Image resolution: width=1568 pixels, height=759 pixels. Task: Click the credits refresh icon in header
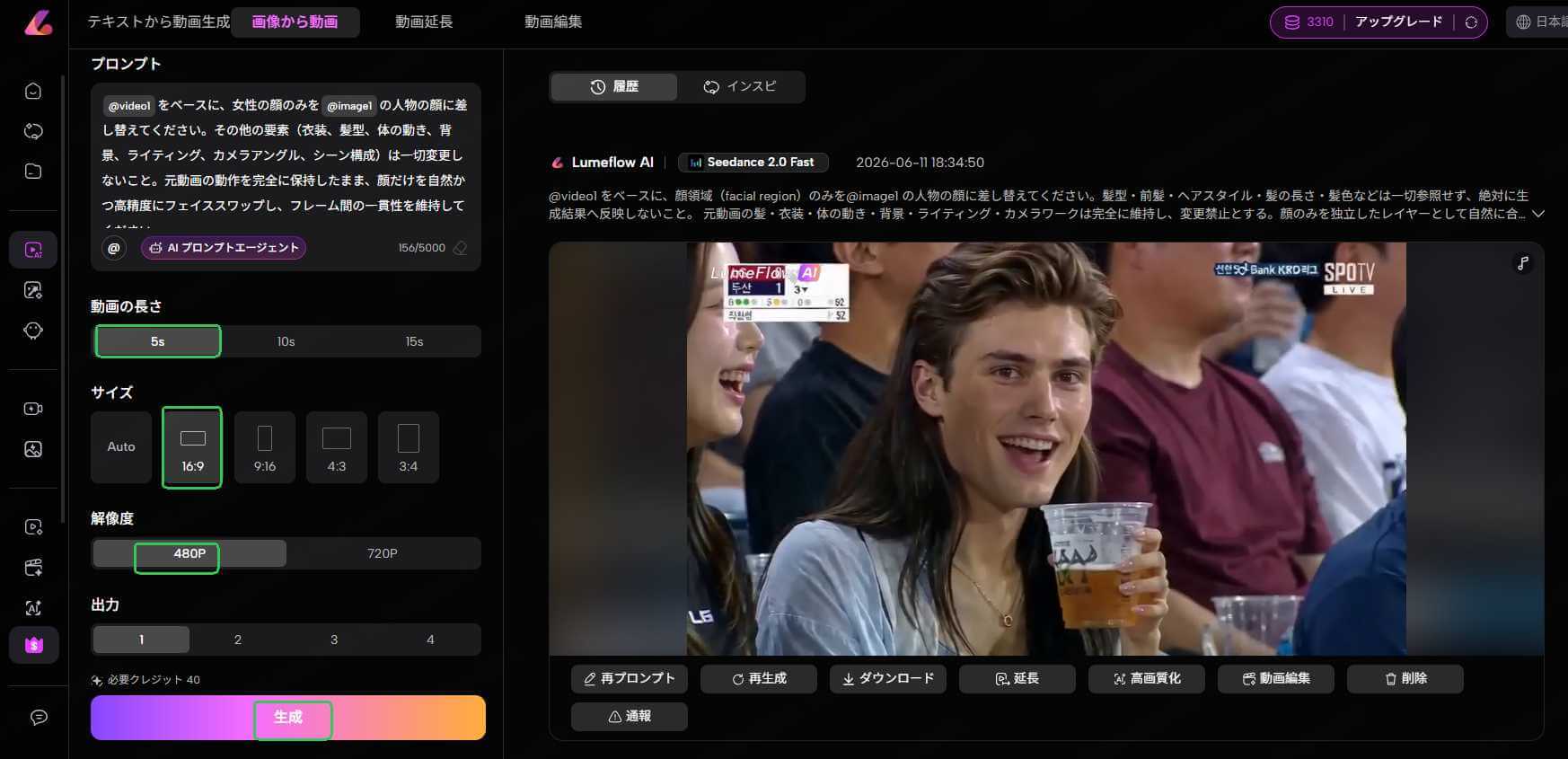pyautogui.click(x=1471, y=22)
